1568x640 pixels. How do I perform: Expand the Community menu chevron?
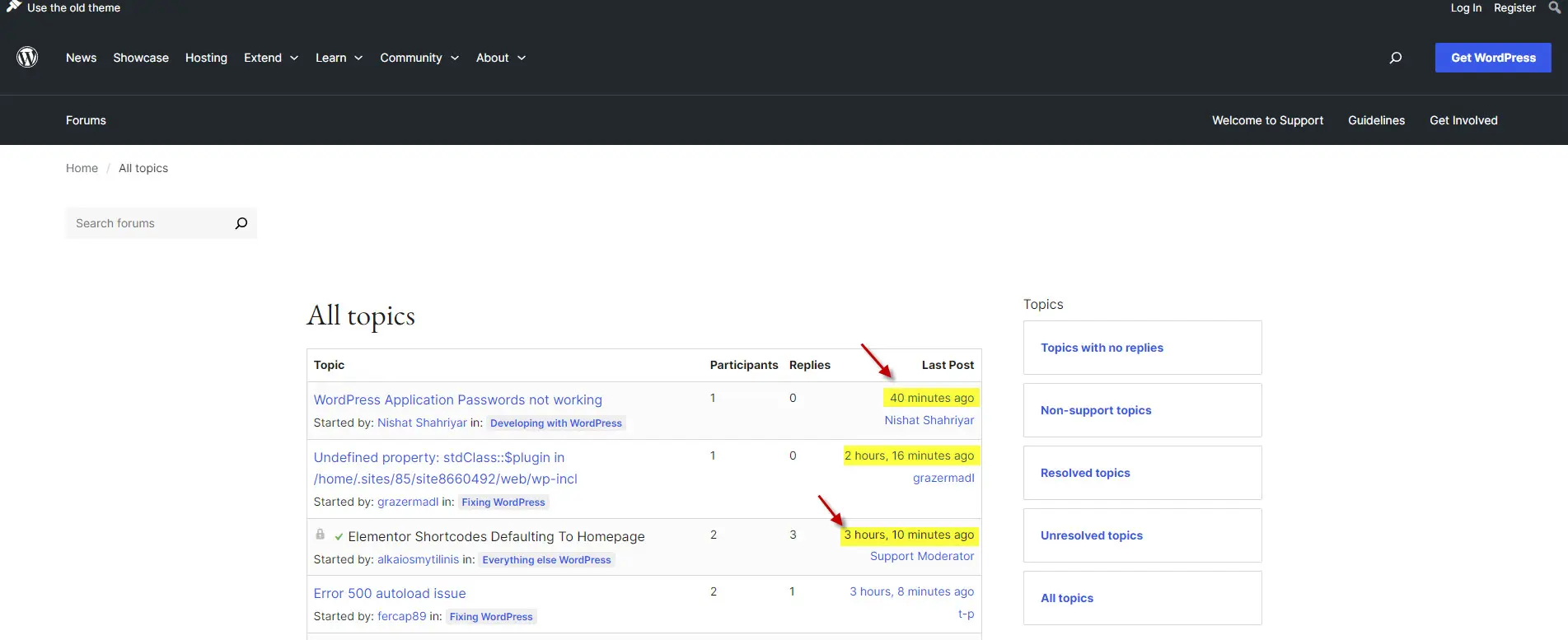click(455, 58)
